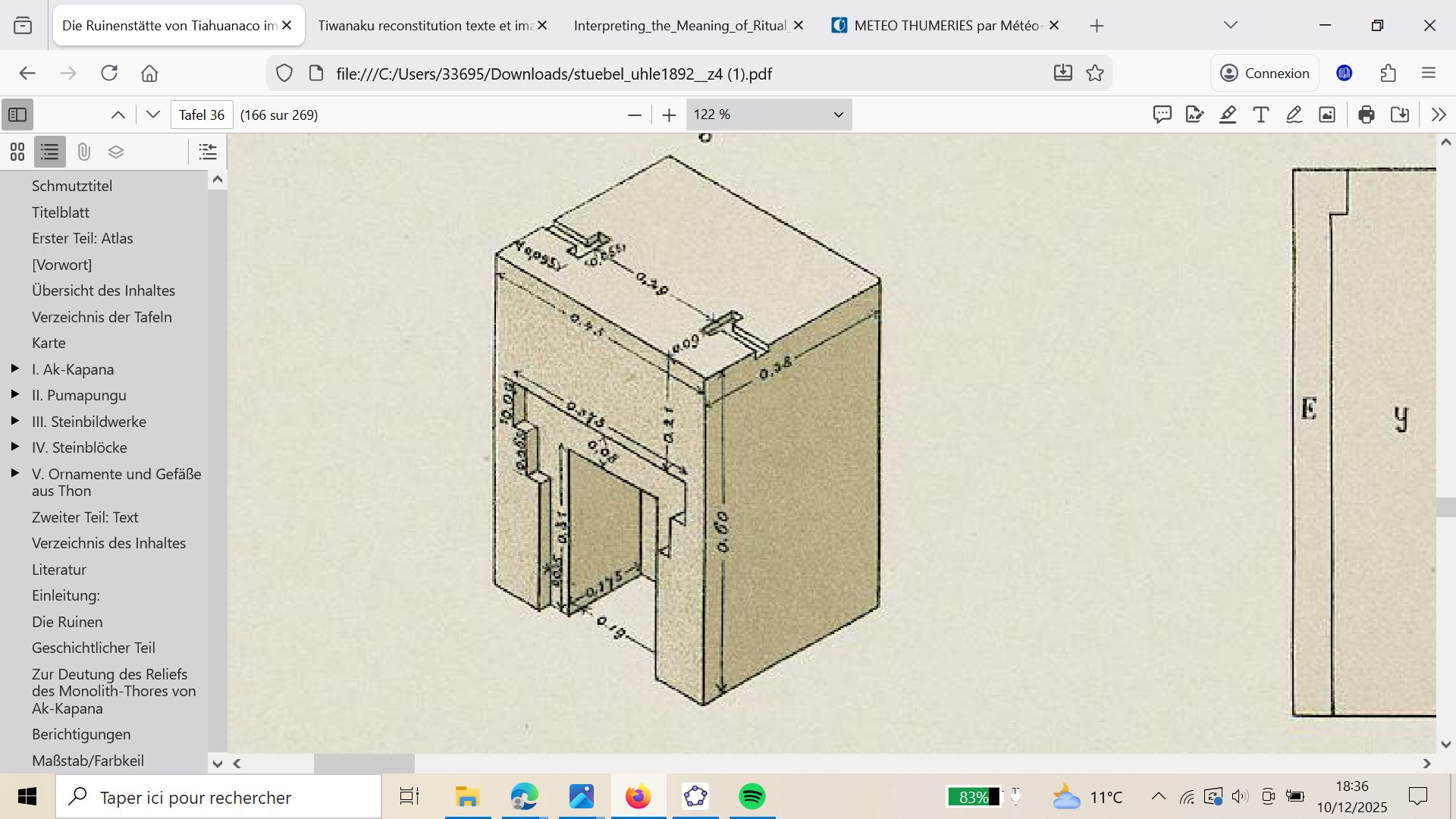The width and height of the screenshot is (1456, 819).
Task: Open the 122 % zoom level dropdown
Action: tap(768, 115)
